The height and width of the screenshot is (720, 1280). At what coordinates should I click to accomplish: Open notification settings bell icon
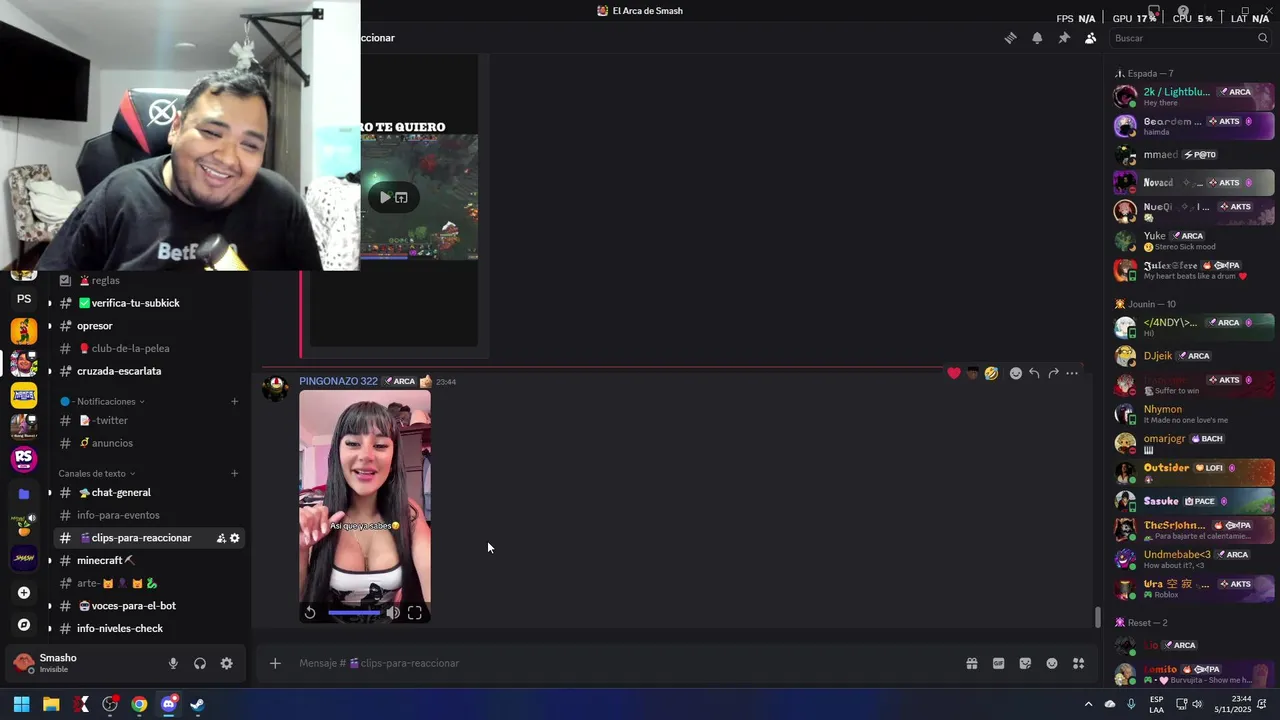point(1037,38)
